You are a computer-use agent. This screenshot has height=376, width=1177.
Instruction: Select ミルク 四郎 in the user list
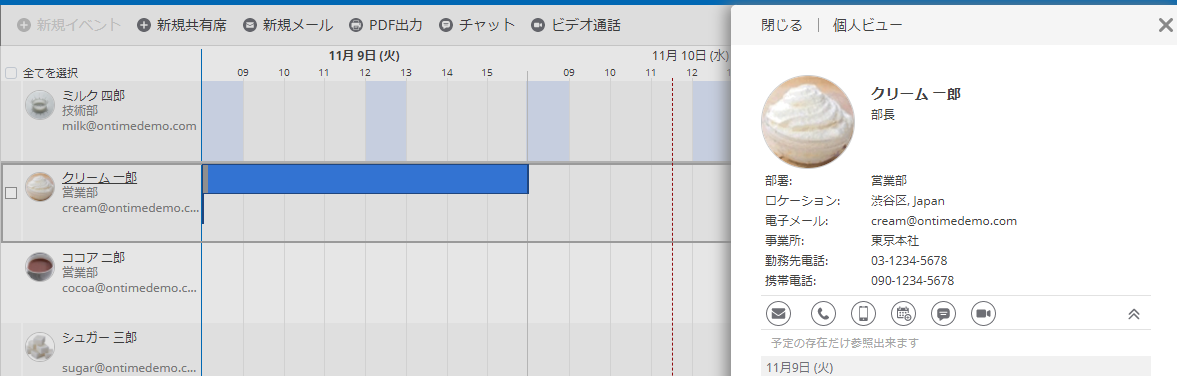tap(93, 95)
